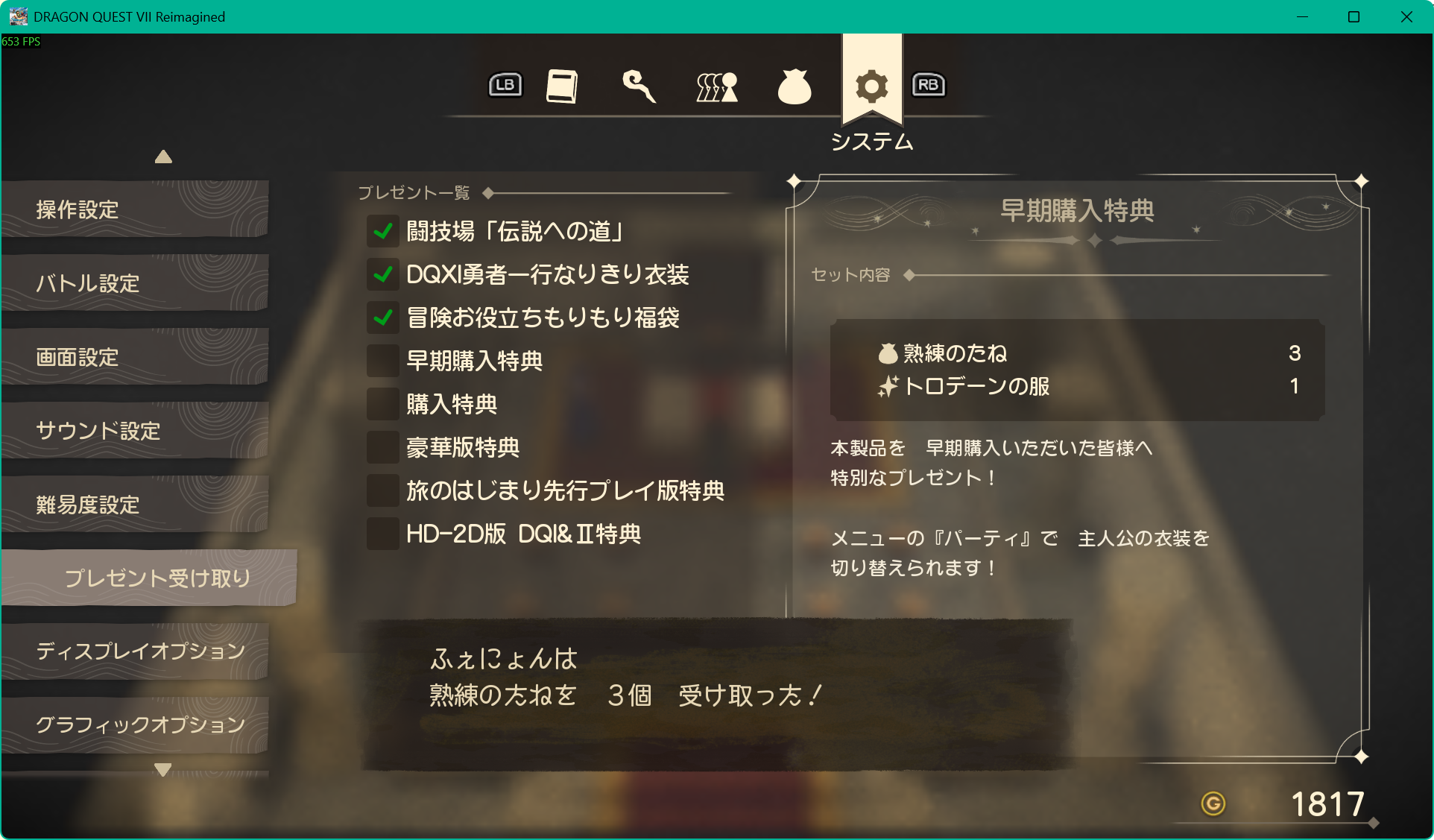Screen dimensions: 1434x840
Task: Open 難易度設定 settings entry
Action: point(135,505)
